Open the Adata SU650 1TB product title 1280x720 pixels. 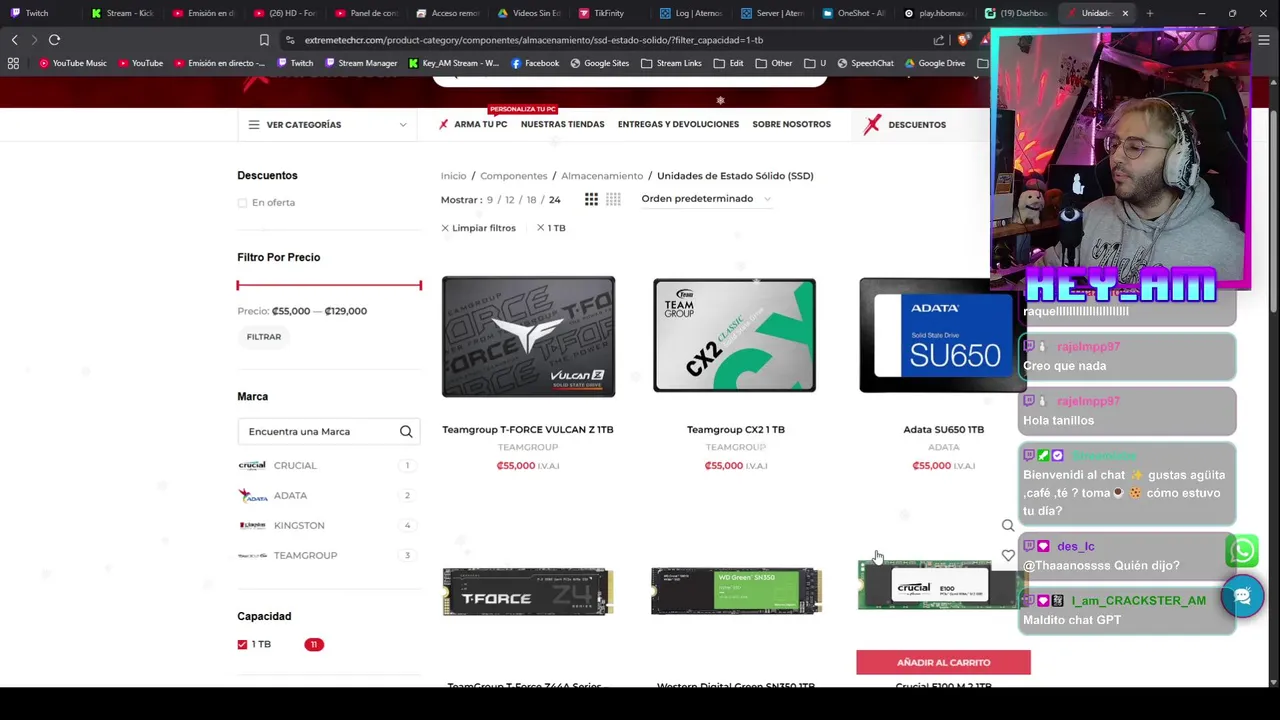point(943,429)
